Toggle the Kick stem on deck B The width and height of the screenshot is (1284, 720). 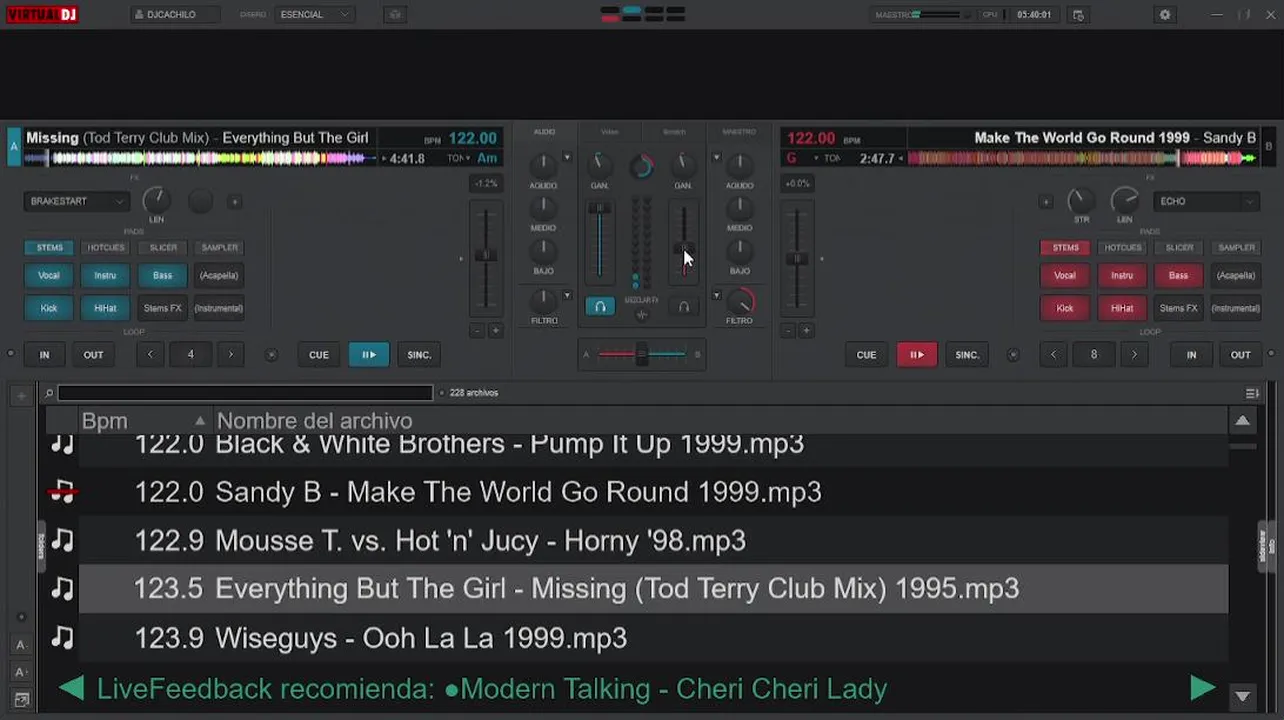click(1065, 308)
